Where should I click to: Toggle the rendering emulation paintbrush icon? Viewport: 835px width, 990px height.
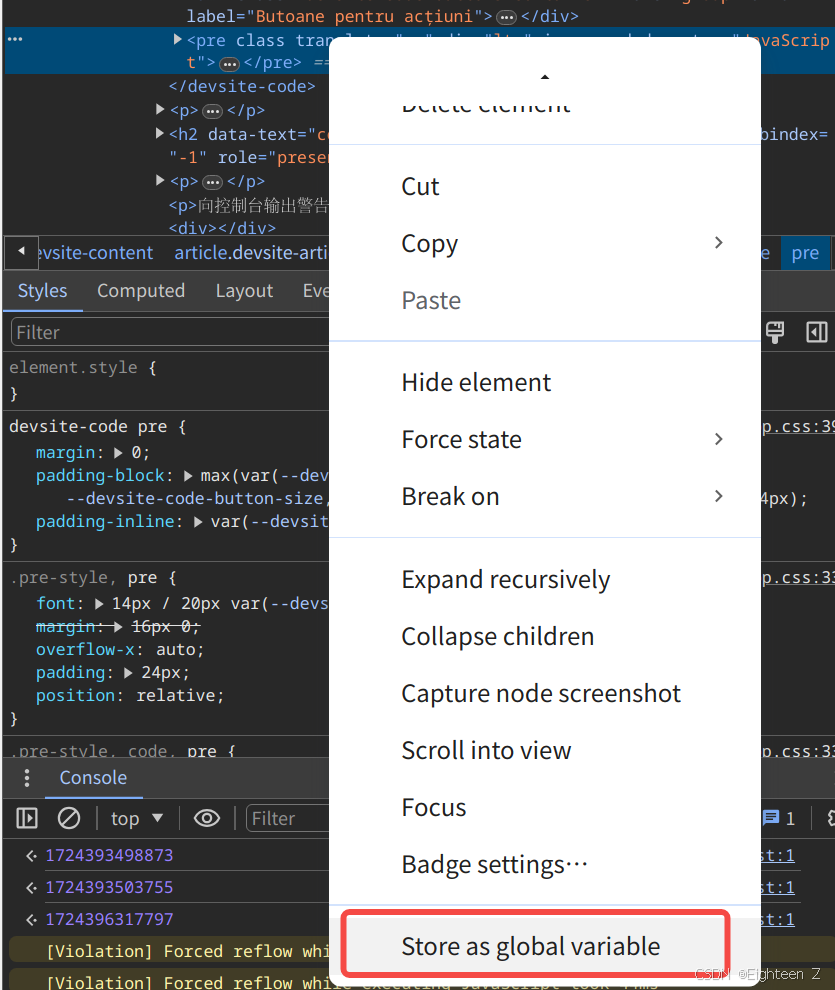pos(775,331)
